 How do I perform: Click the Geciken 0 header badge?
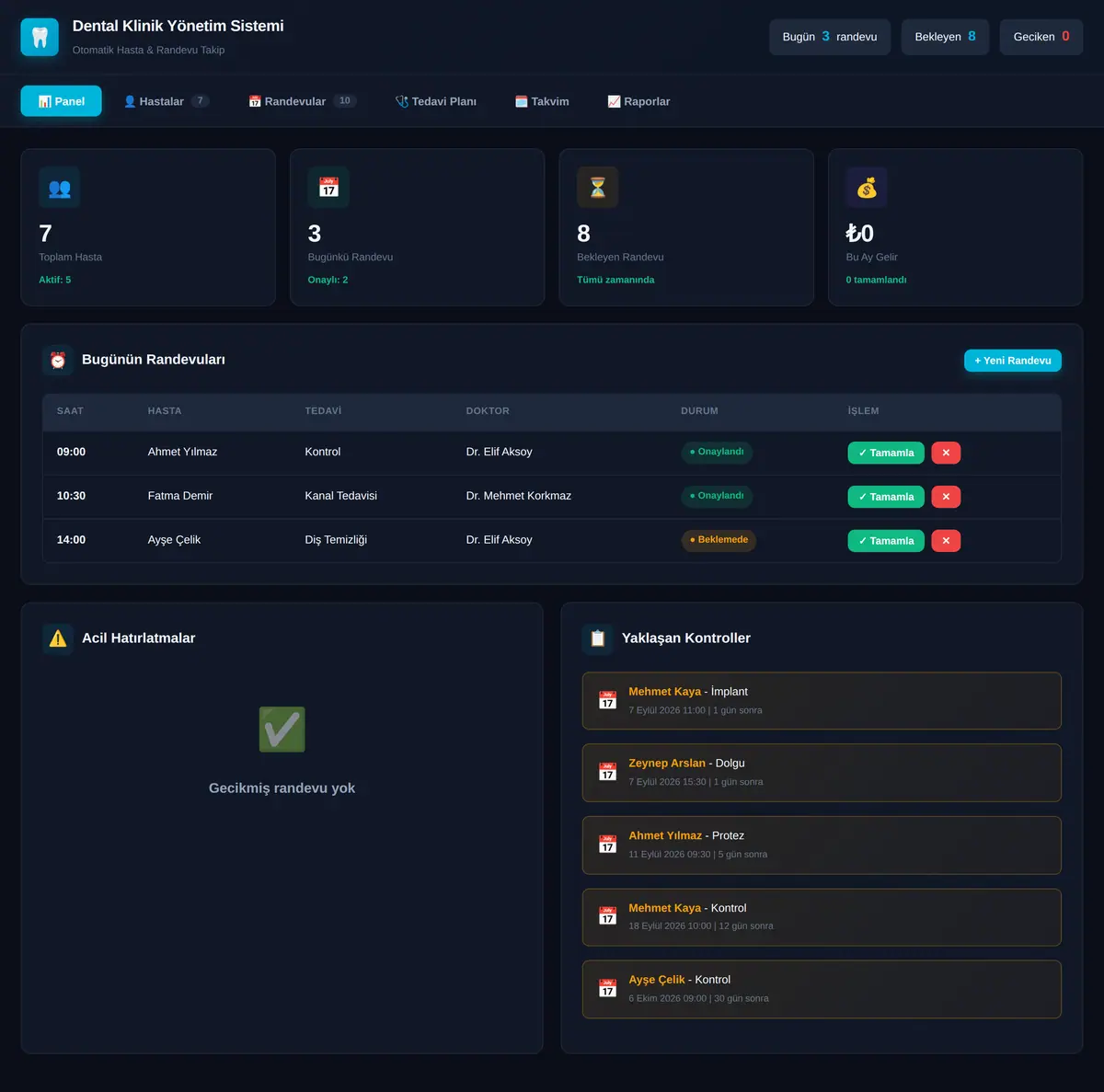click(x=1041, y=37)
